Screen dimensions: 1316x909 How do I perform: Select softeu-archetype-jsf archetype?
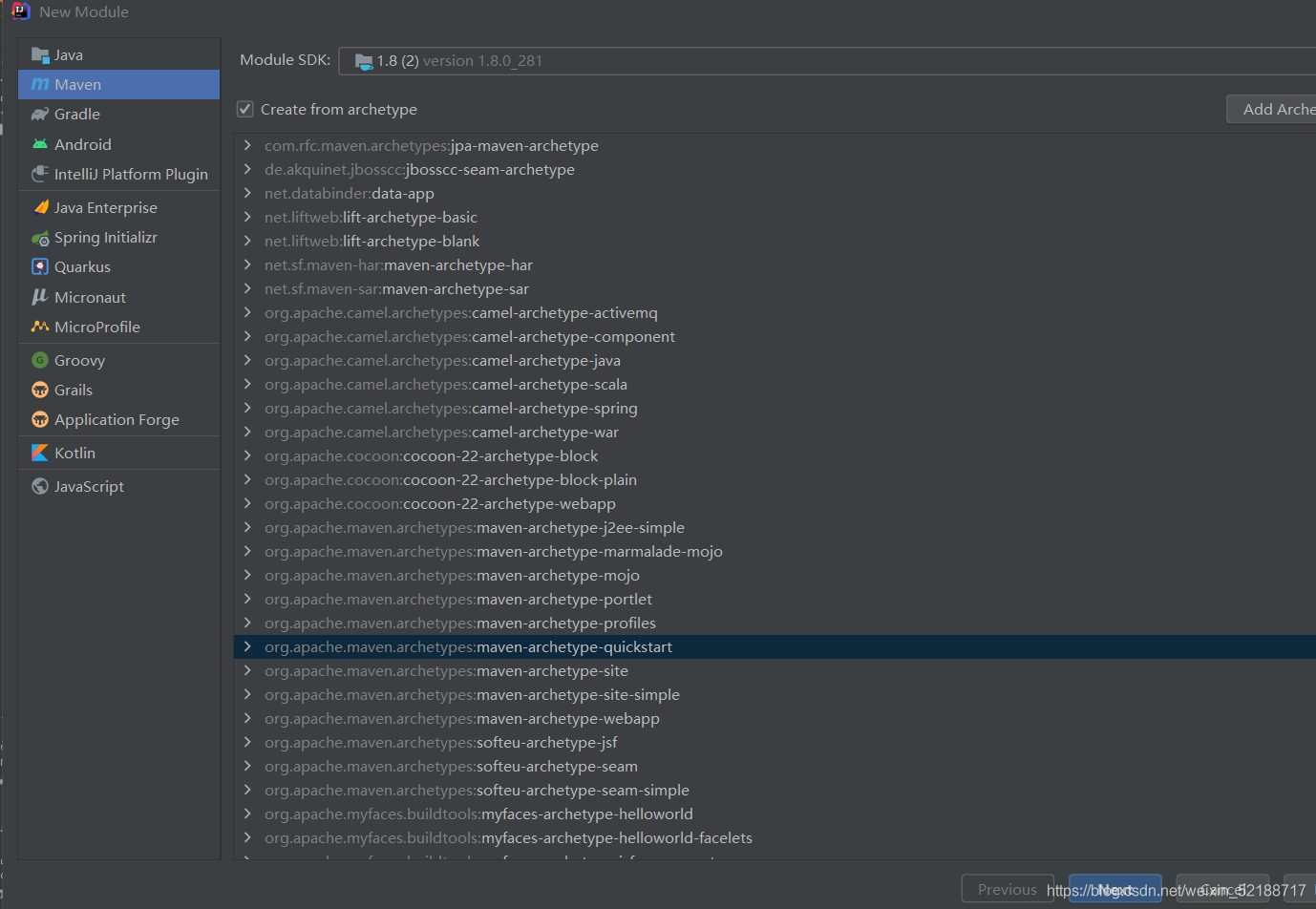(x=775, y=742)
